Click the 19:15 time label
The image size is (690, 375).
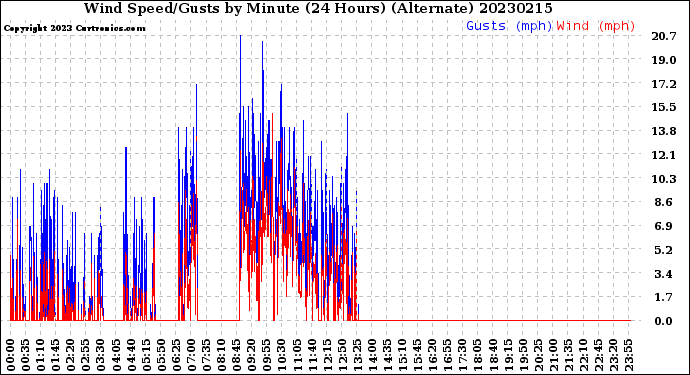[x=507, y=355]
